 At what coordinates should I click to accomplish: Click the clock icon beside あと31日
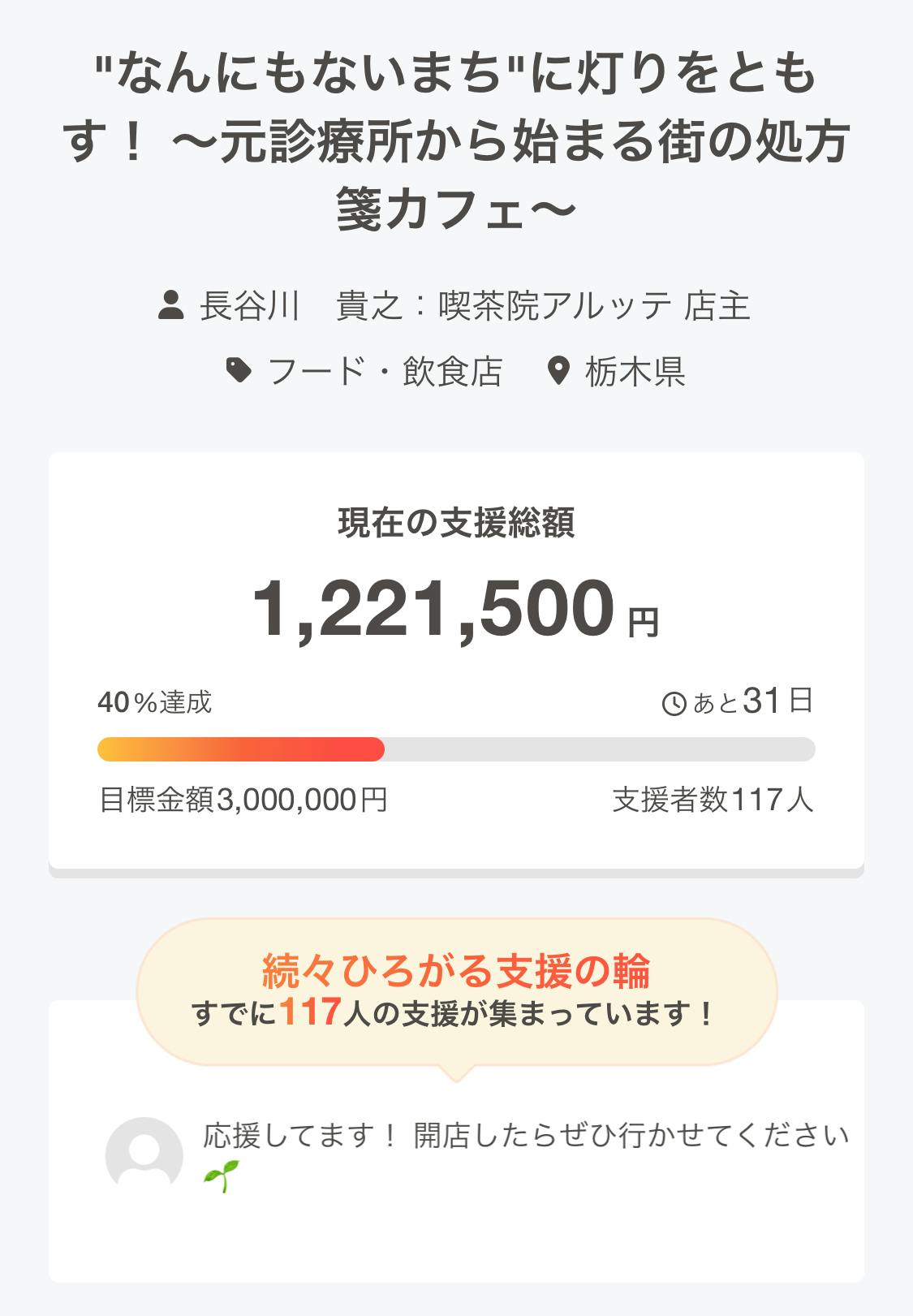674,703
